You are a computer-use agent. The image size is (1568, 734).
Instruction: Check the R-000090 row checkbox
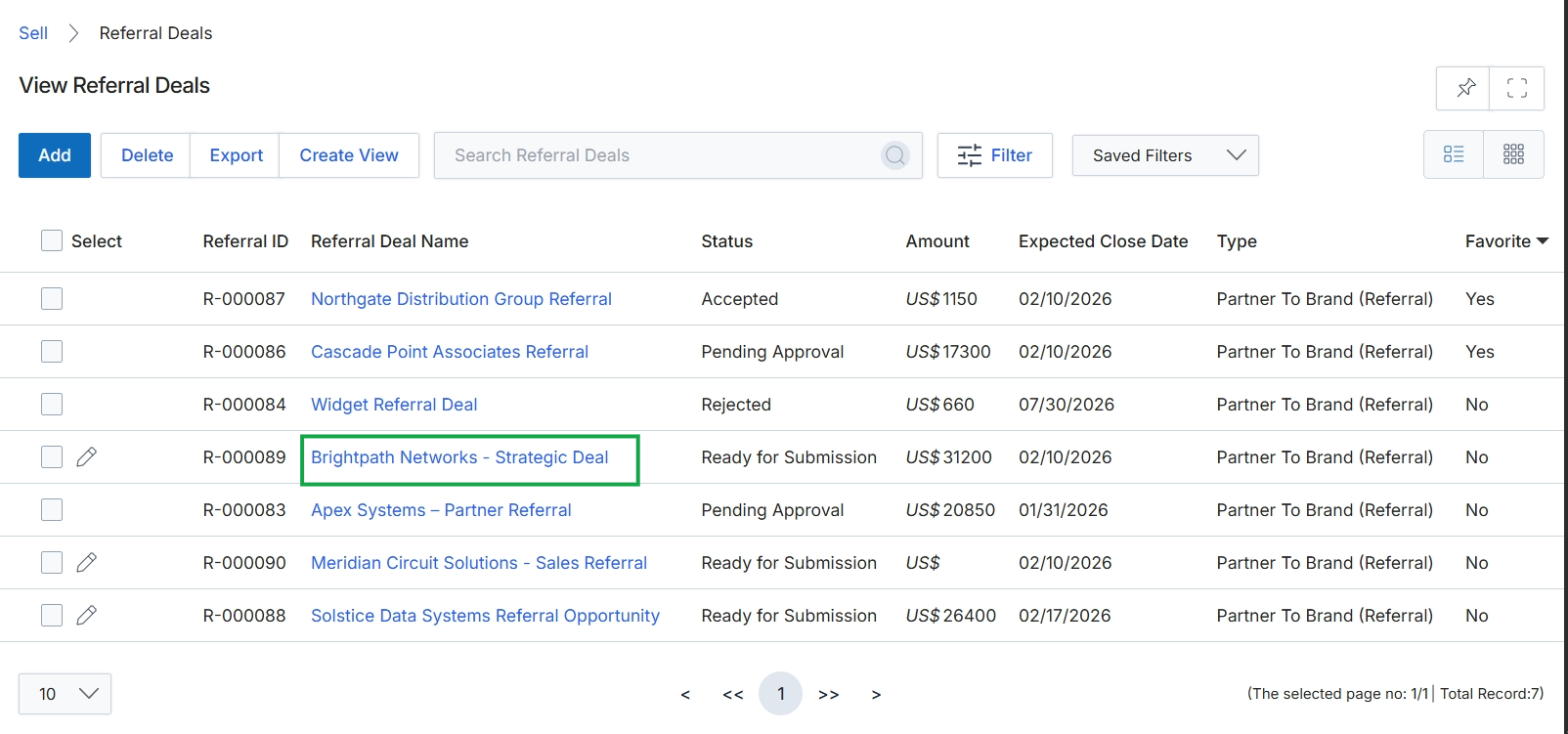[52, 562]
